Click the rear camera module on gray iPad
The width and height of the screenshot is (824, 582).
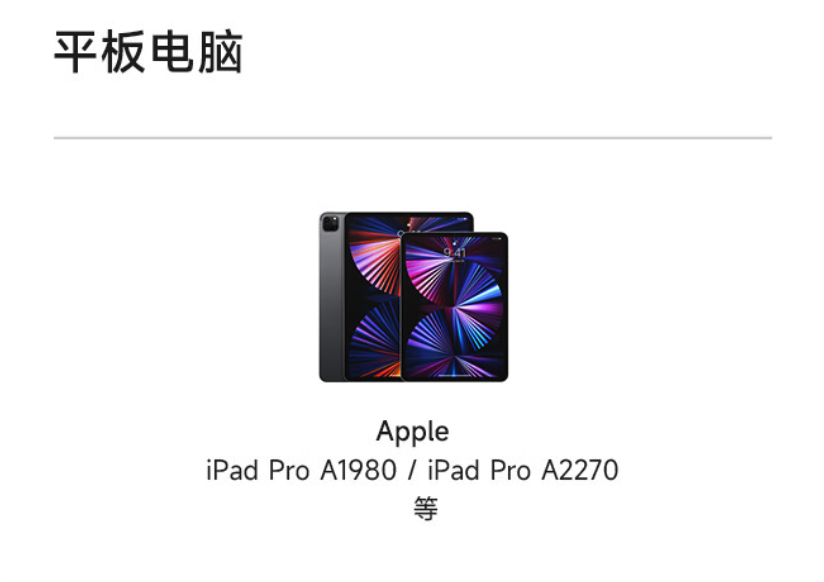point(331,223)
